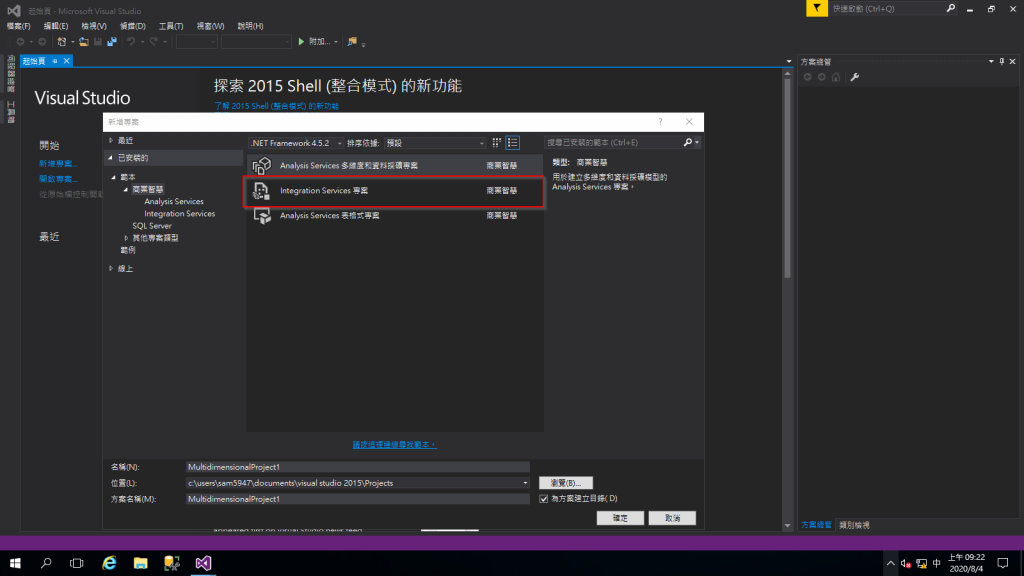The height and width of the screenshot is (576, 1024).
Task: Click the online templates search link
Action: coord(394,445)
